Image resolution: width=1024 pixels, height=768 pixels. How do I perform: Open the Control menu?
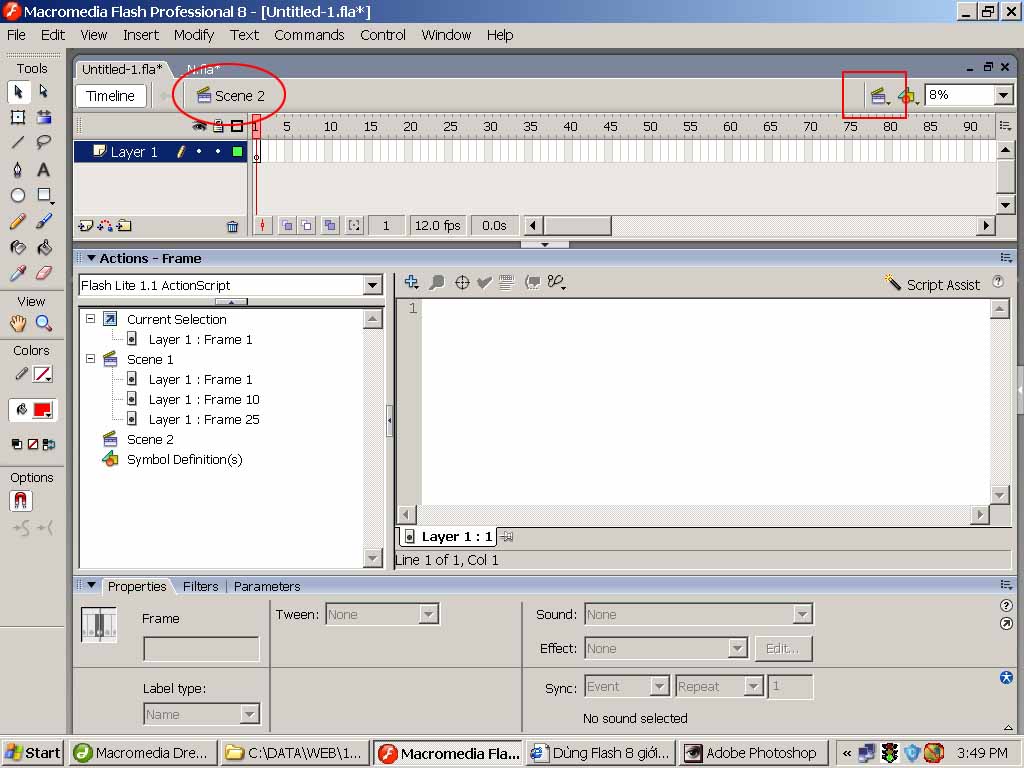pos(383,35)
